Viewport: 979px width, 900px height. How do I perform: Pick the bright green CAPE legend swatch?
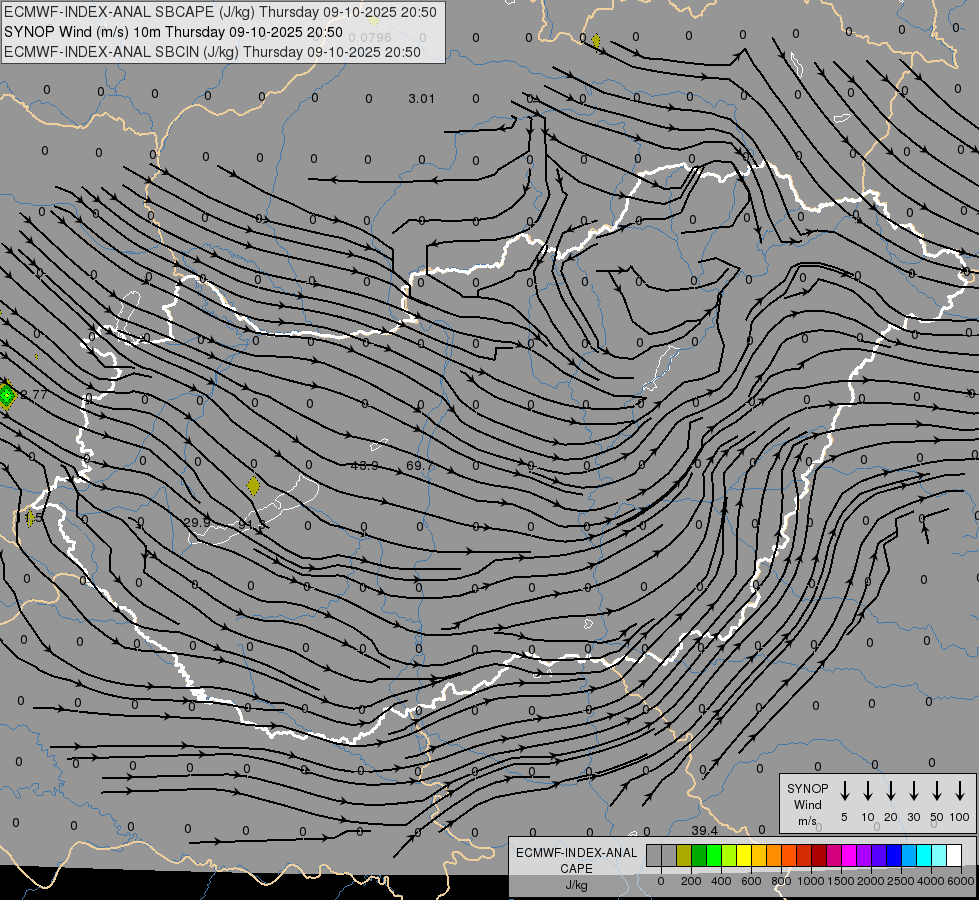[x=714, y=855]
